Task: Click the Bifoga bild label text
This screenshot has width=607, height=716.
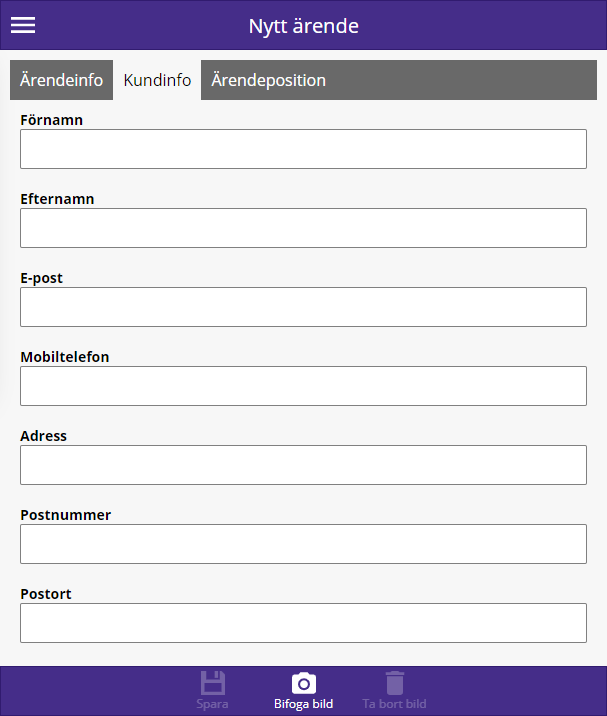Action: (x=303, y=704)
